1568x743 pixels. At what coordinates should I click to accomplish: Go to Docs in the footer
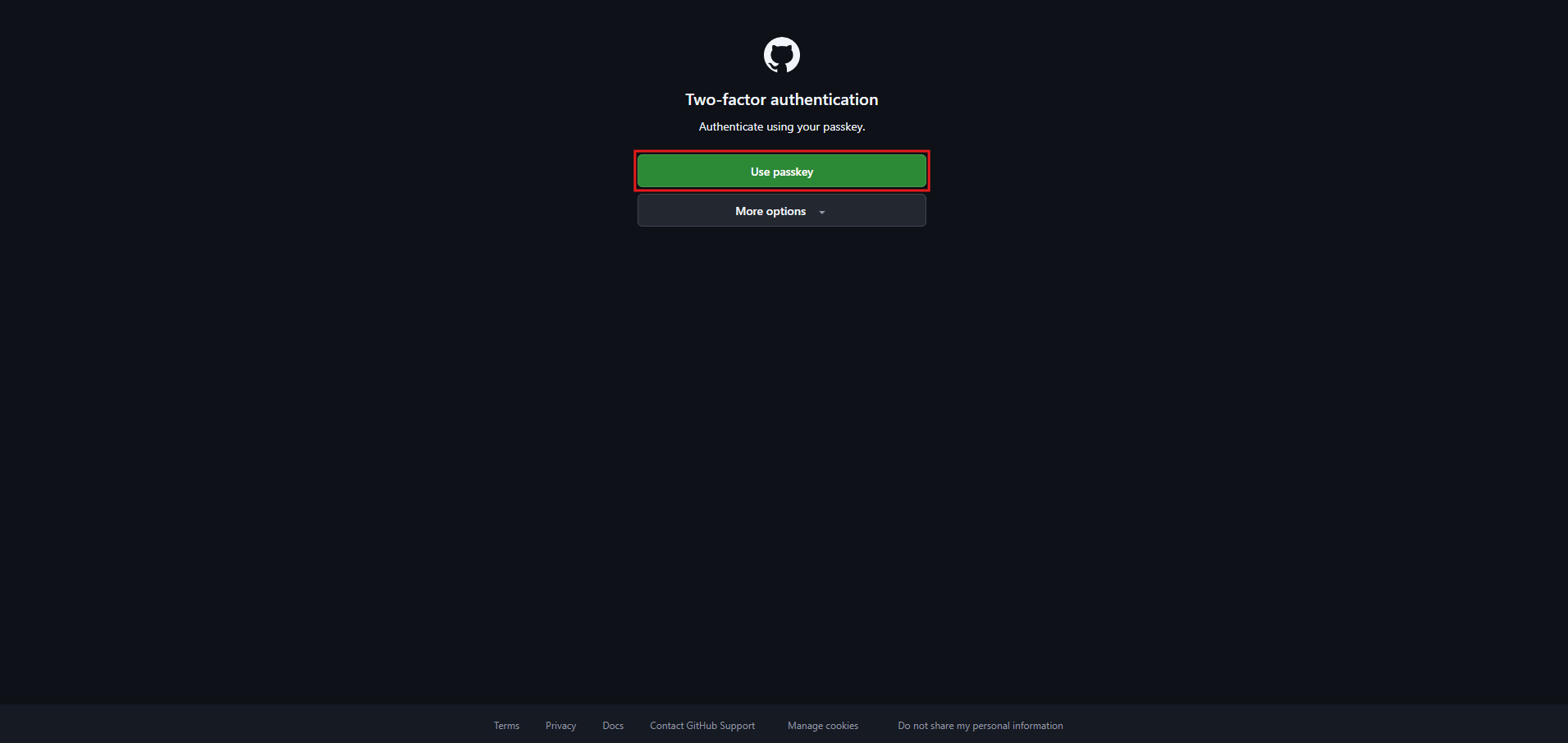tap(613, 726)
